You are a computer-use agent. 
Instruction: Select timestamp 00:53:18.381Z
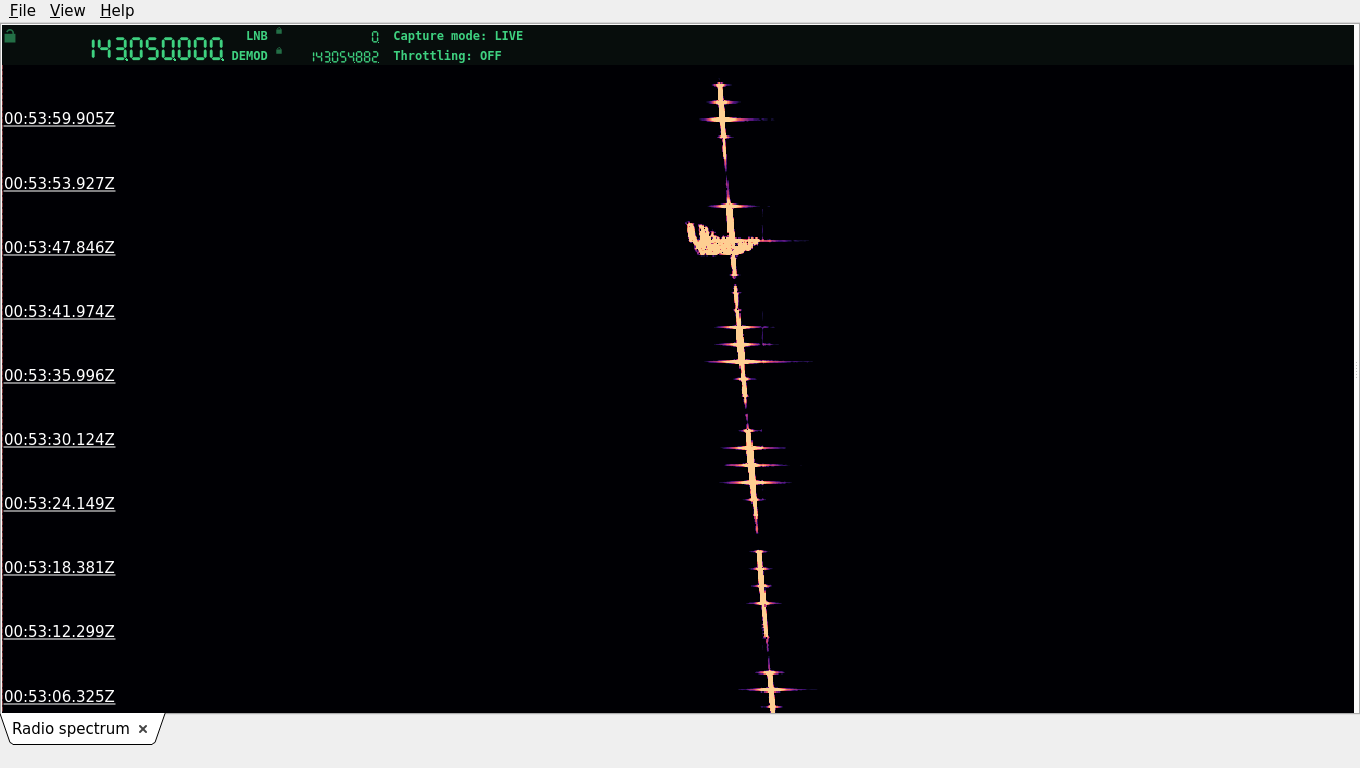pyautogui.click(x=59, y=567)
